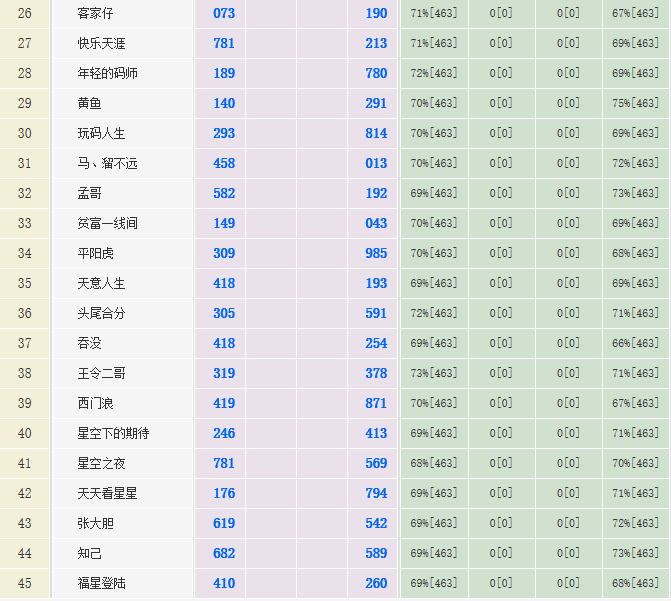Click the name 玩码人生
The image size is (671, 601).
[101, 134]
